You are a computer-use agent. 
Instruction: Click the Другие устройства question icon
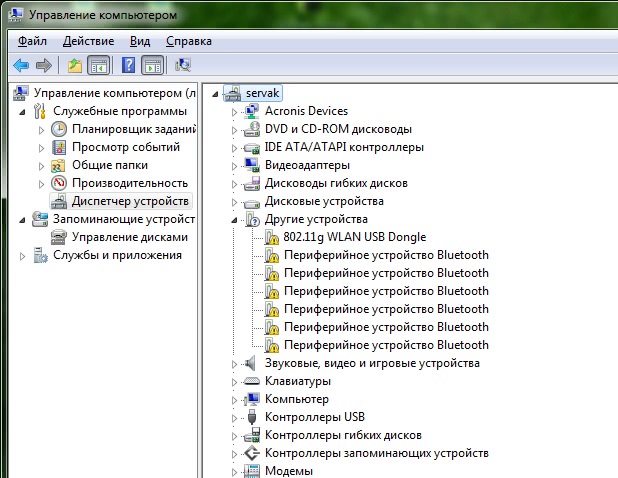pos(252,219)
